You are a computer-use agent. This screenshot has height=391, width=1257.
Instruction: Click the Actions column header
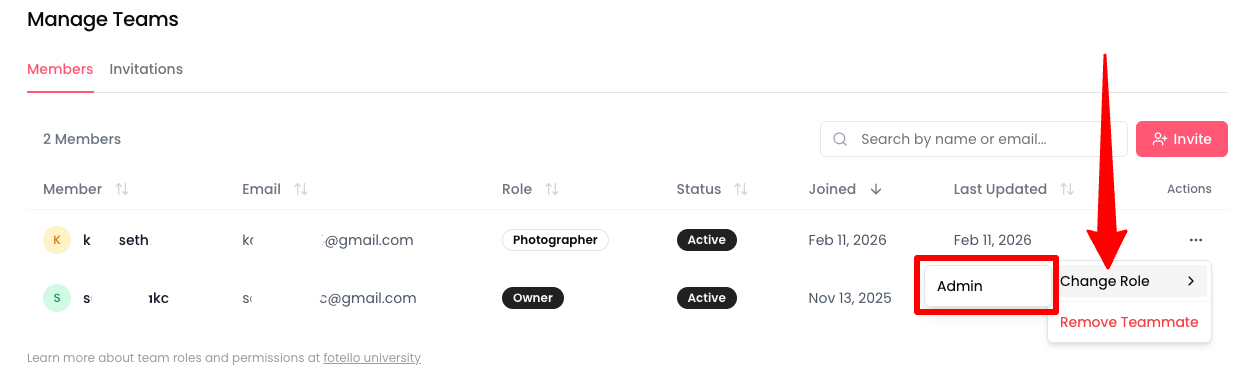tap(1189, 189)
